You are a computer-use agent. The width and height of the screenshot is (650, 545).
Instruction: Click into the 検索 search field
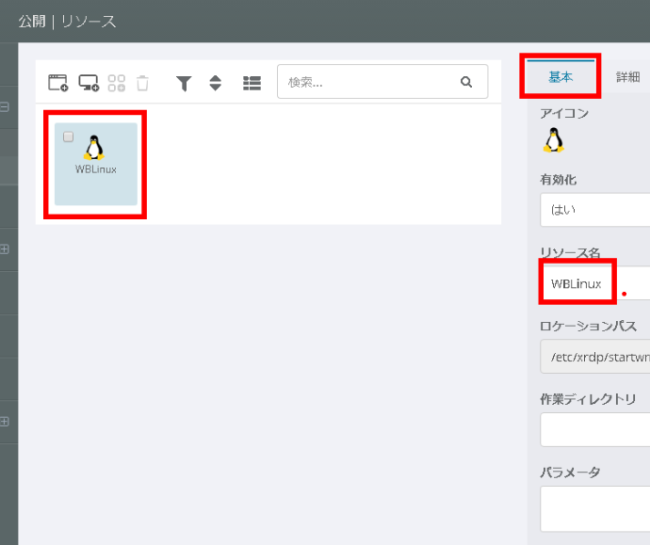[x=368, y=82]
